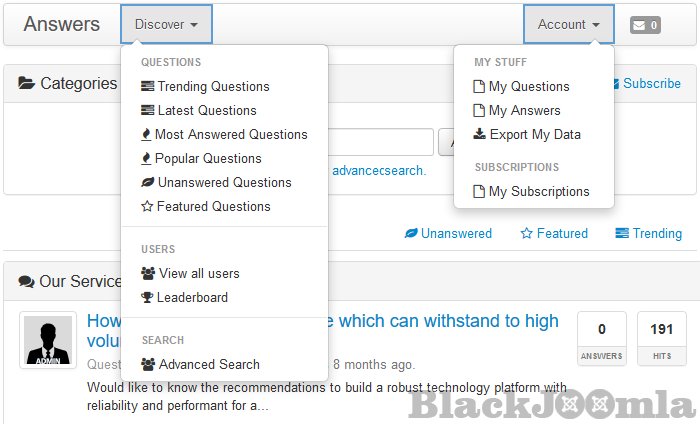Click the leaf icon next to Unanswered Questions
This screenshot has height=424, width=700.
pos(148,182)
